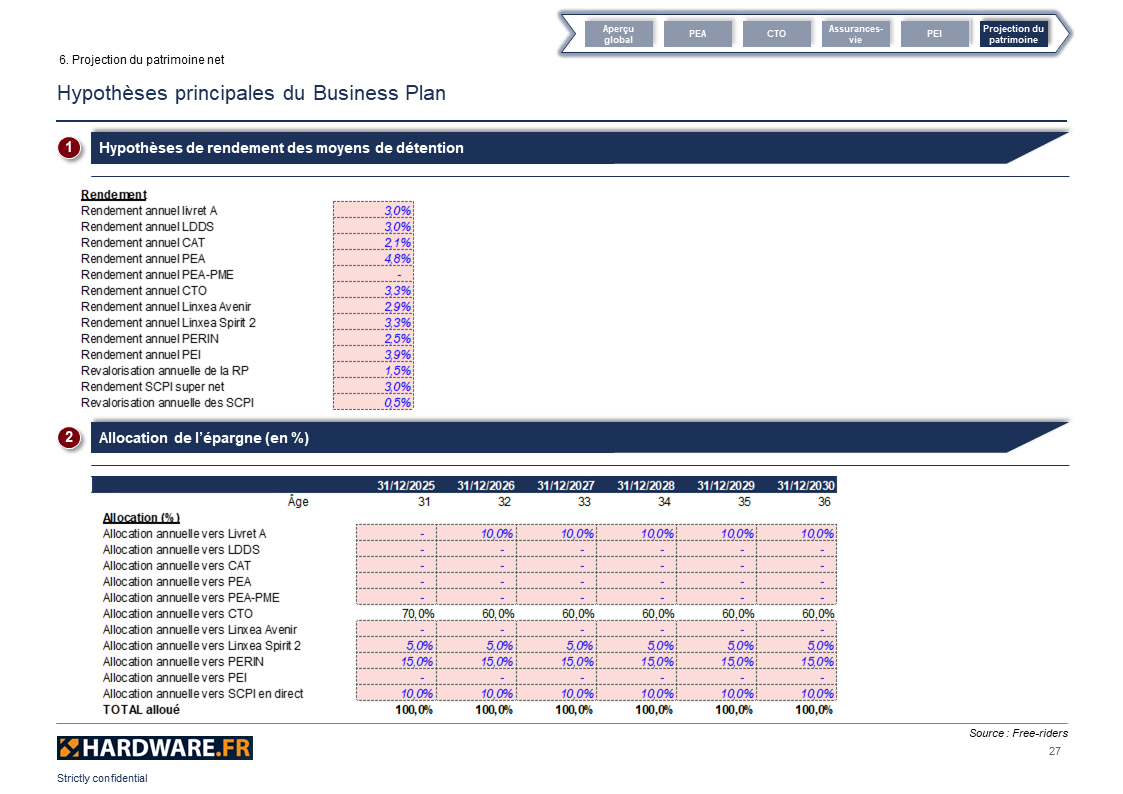
Task: Click the Âge value 36
Action: click(x=824, y=501)
